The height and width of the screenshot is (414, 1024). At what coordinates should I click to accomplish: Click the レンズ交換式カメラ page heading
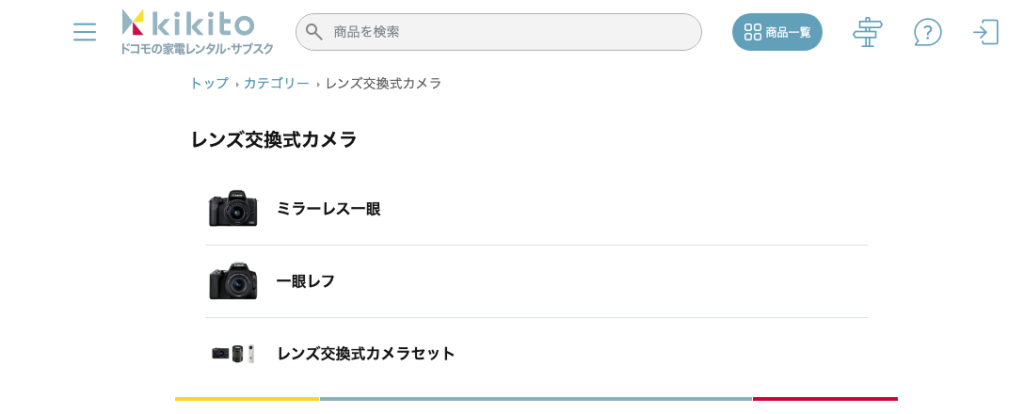(274, 140)
